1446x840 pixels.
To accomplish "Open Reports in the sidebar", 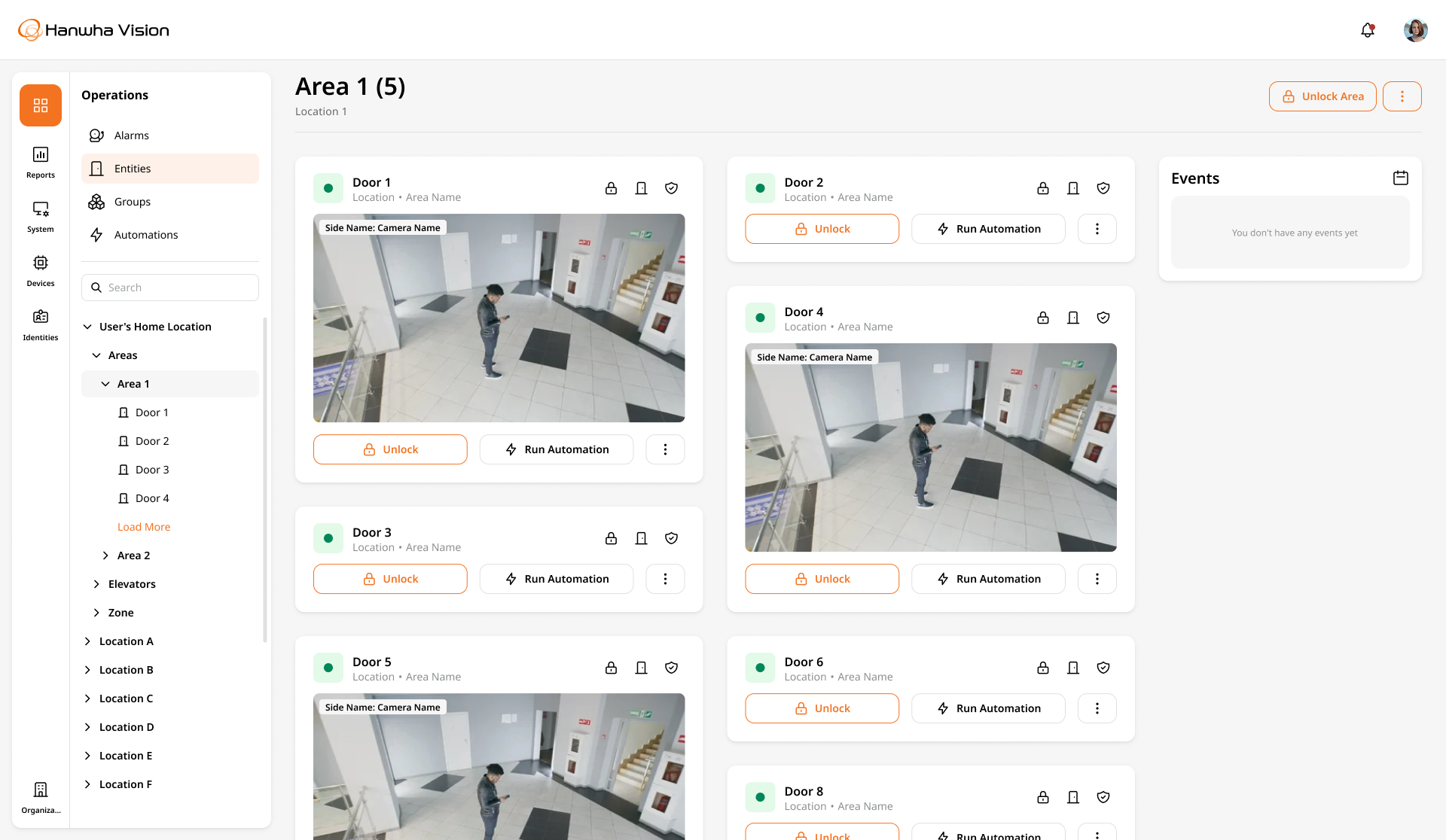I will click(41, 163).
